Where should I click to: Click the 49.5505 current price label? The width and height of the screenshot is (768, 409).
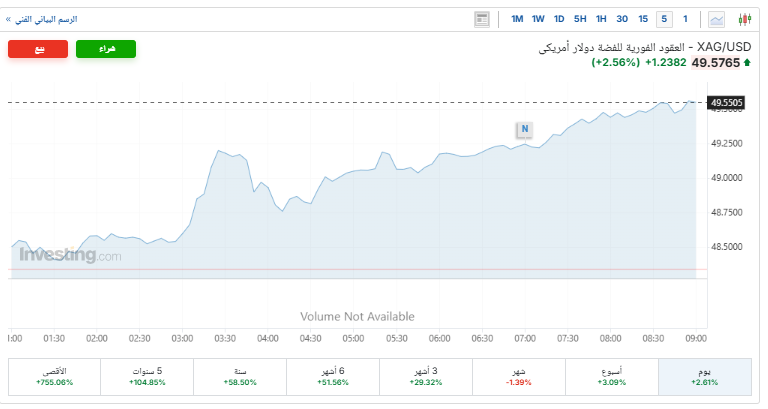727,102
